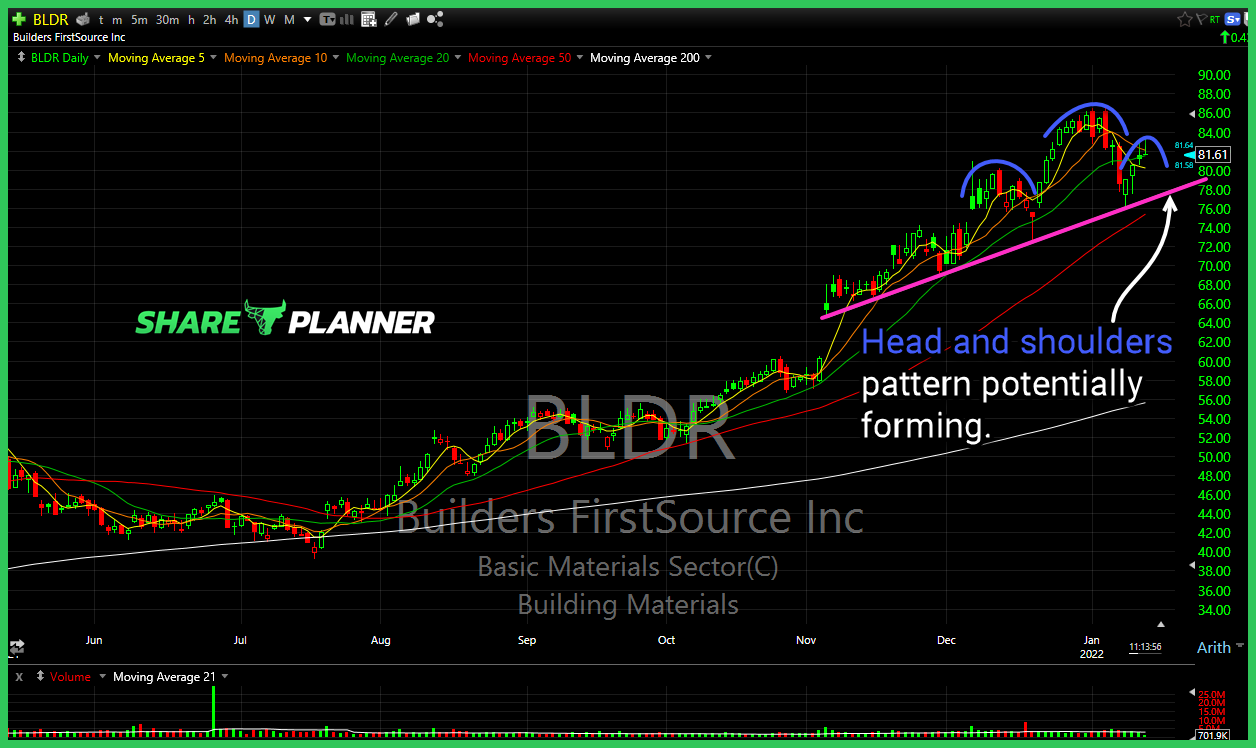The width and height of the screenshot is (1256, 748).
Task: Click the star favorite icon at top right
Action: (x=1185, y=19)
